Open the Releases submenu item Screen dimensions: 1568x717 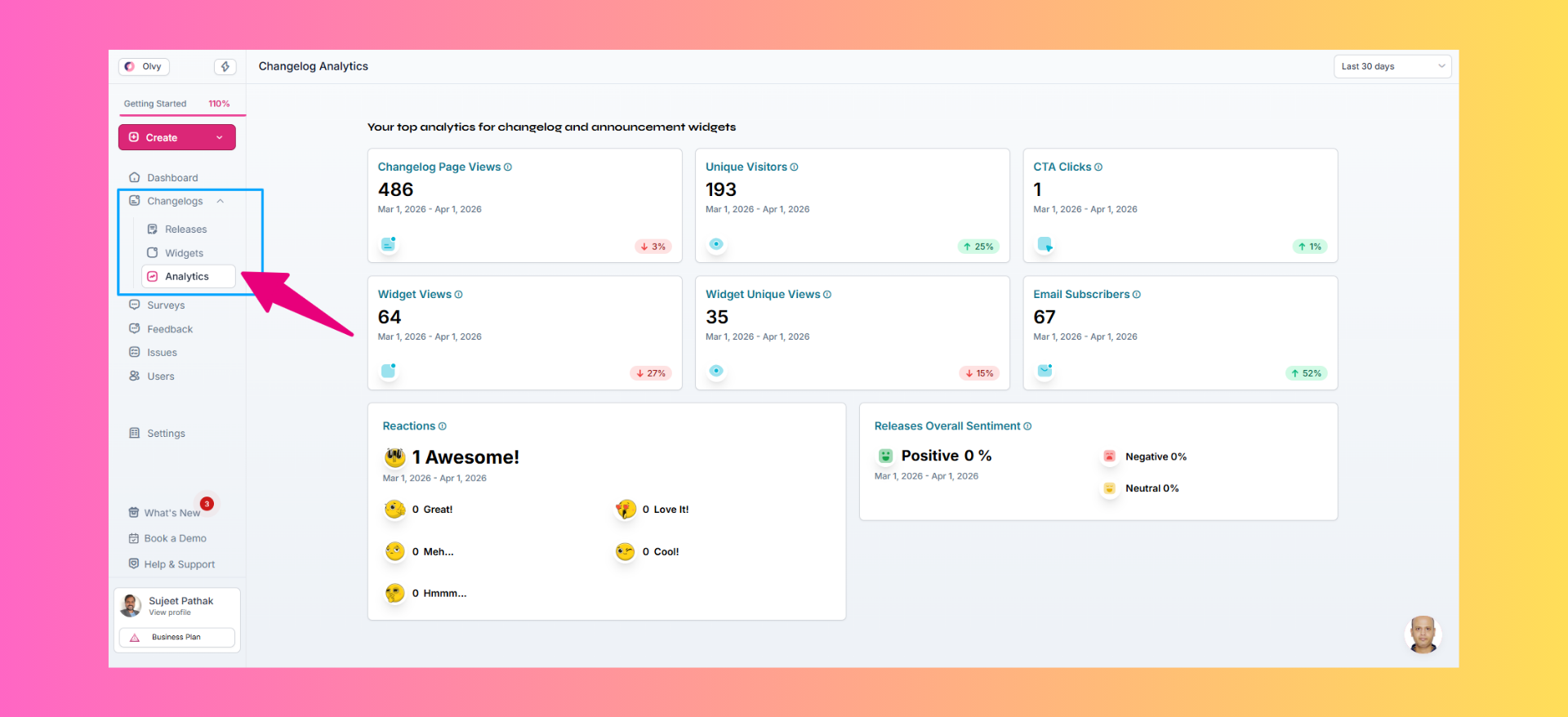point(185,229)
